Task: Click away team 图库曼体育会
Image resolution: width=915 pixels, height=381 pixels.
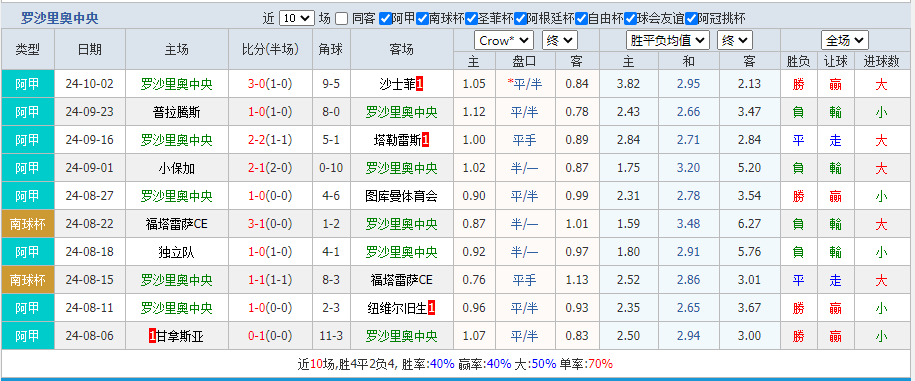Action: coord(401,196)
